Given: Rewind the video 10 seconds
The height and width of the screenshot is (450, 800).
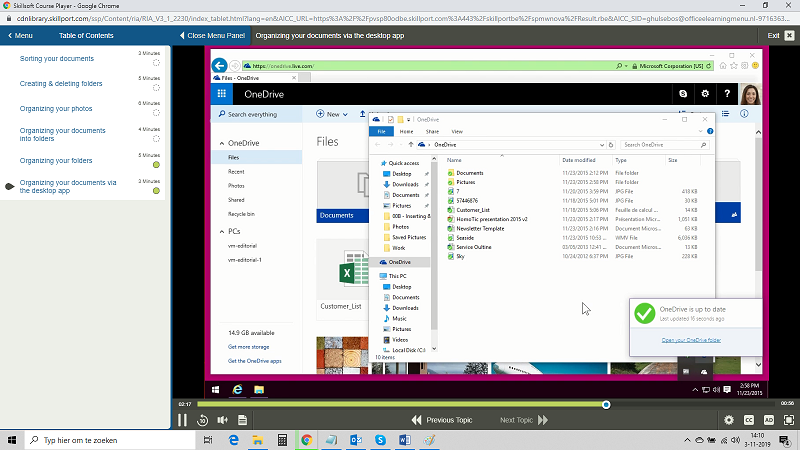Looking at the screenshot, I should tap(203, 420).
